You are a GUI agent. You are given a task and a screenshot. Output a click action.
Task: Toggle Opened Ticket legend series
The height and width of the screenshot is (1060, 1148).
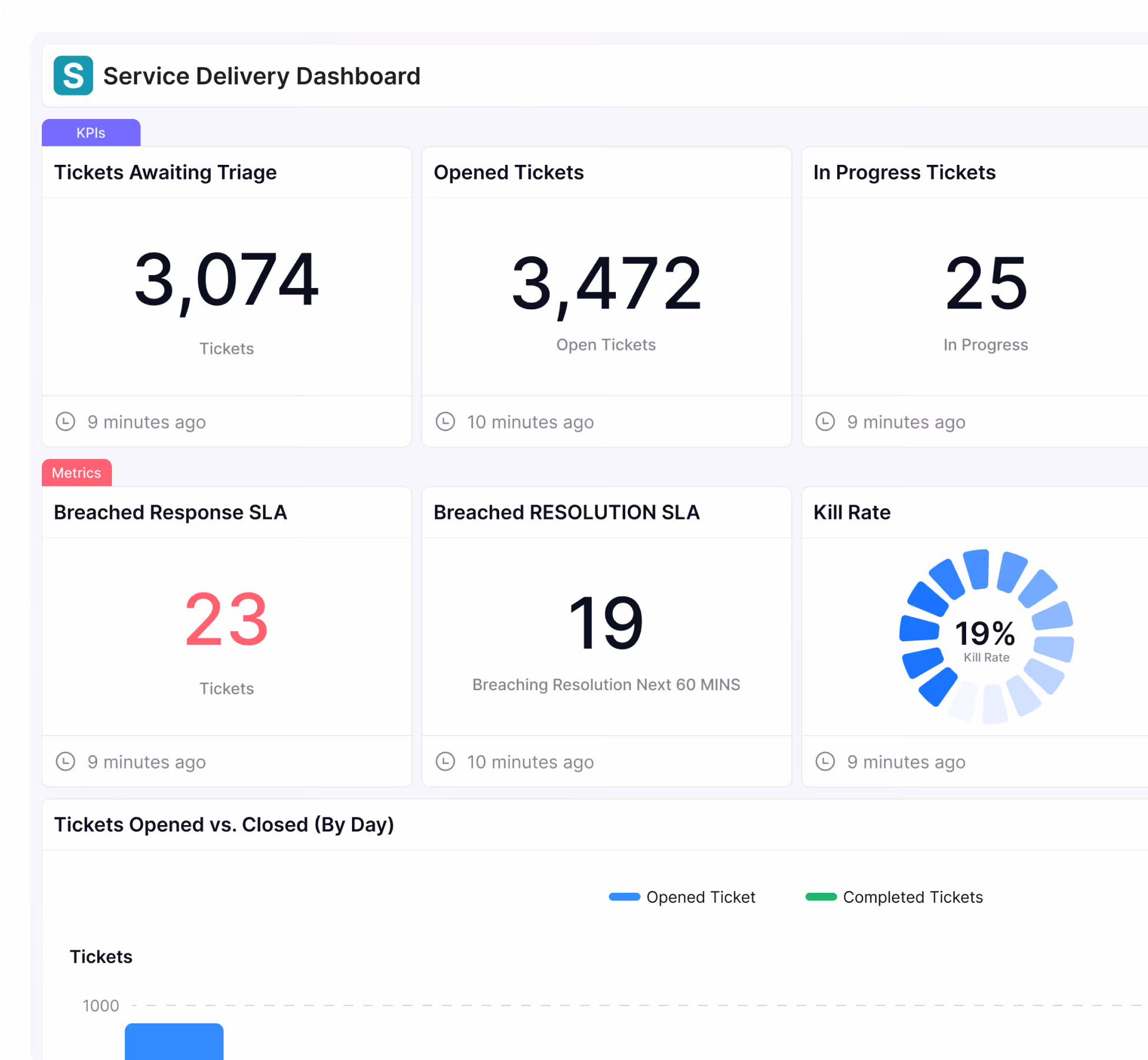tap(682, 897)
